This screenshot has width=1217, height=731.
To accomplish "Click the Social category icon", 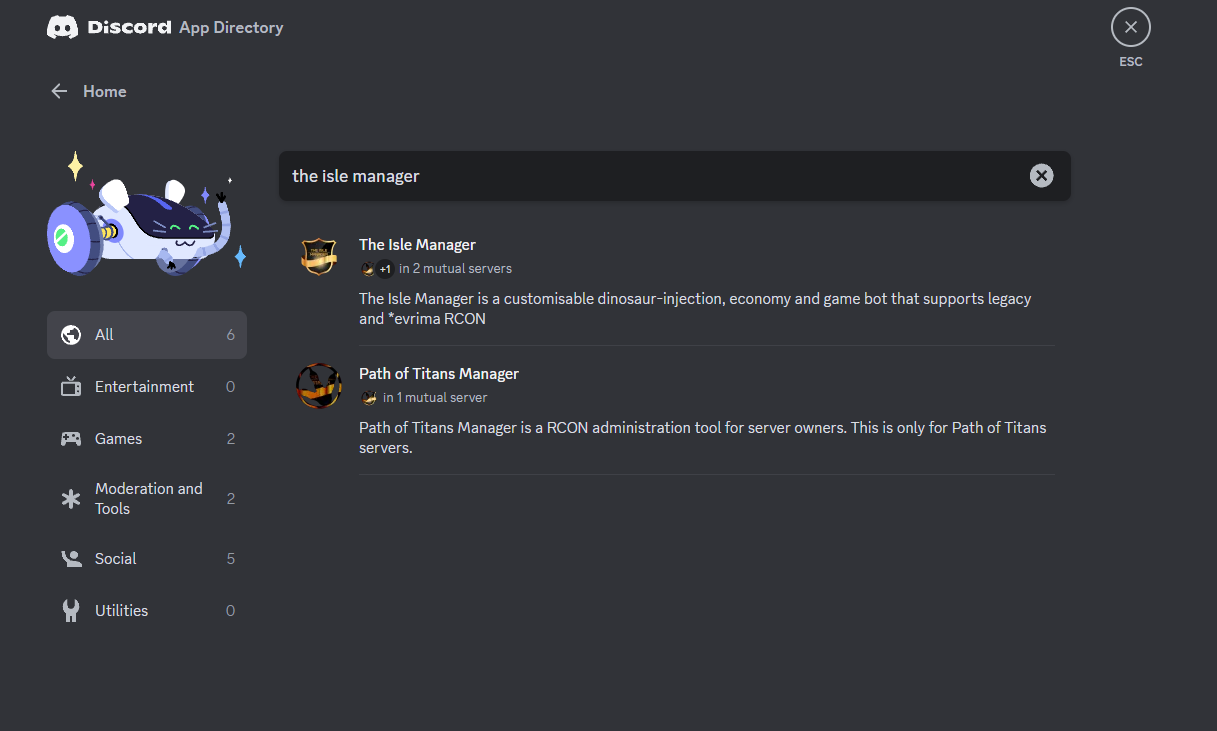I will 71,559.
